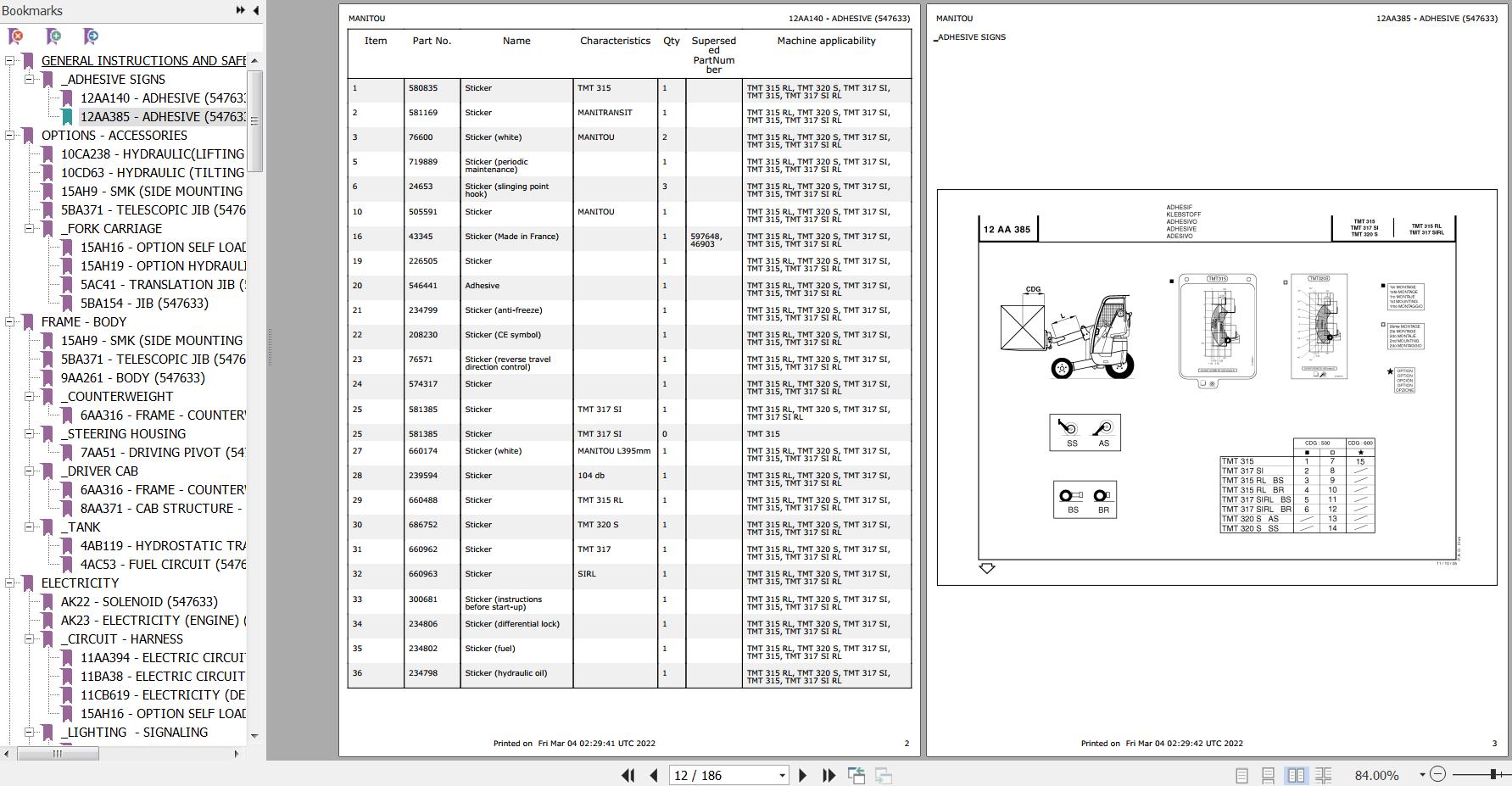The image size is (1512, 786).
Task: Click the bookmark icon beside 7AA51 - DRIVING PIVOT
Action: point(67,453)
